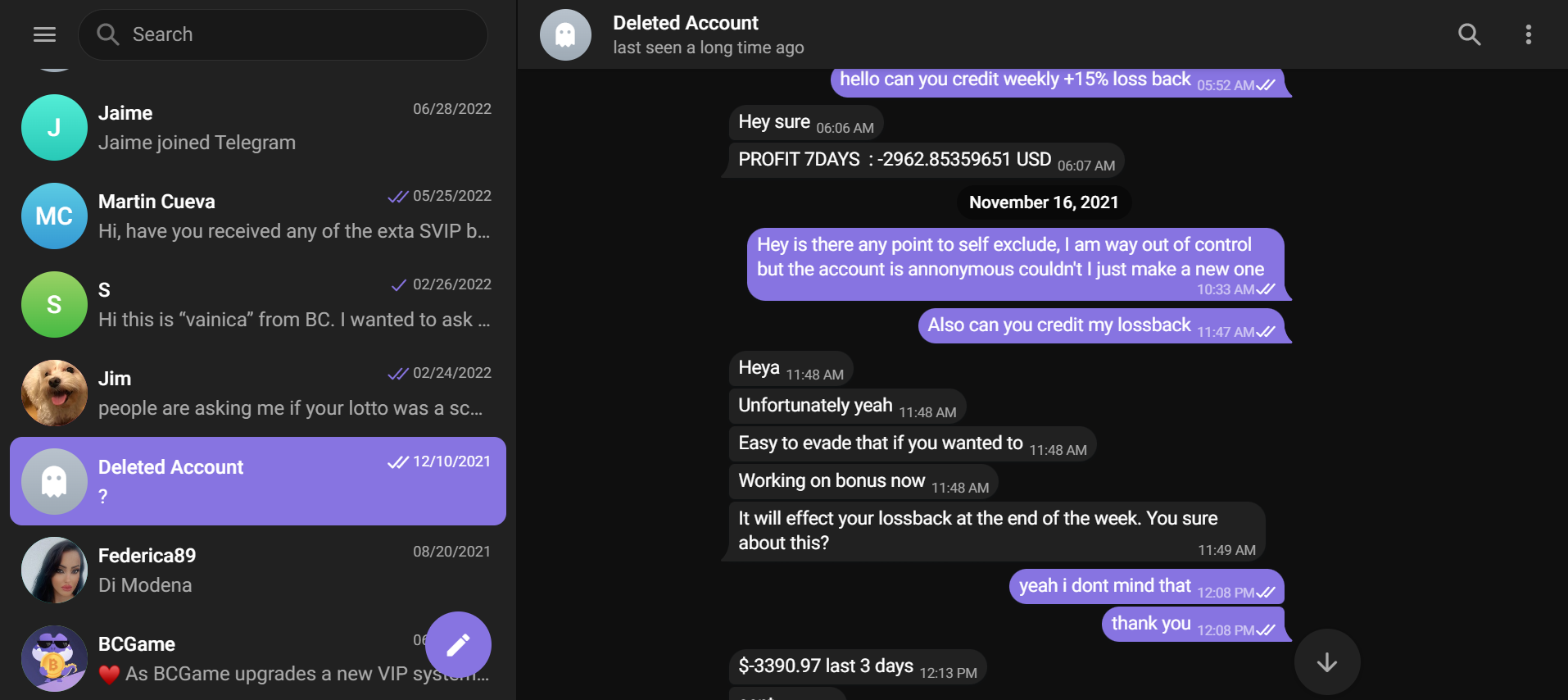
Task: Select the Deleted Account chat in list
Action: point(258,481)
